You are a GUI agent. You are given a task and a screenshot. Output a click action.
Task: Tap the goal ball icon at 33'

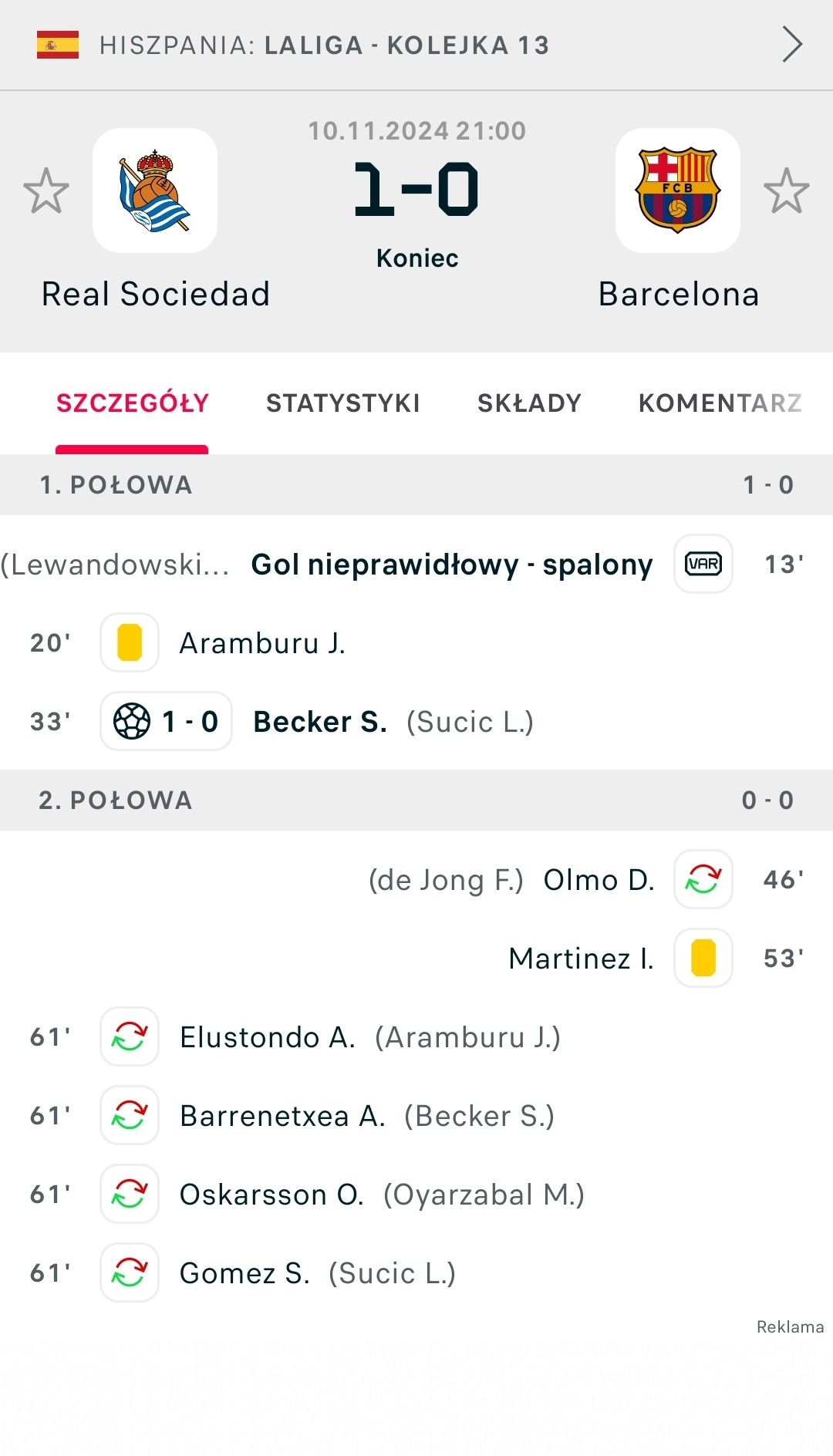pyautogui.click(x=132, y=722)
